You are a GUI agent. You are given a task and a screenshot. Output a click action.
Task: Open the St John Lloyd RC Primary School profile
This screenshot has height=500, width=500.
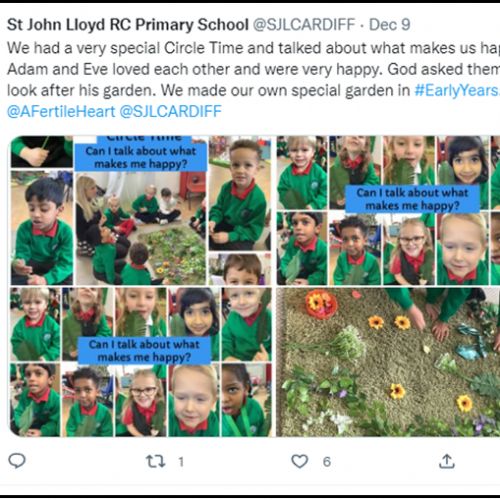128,25
